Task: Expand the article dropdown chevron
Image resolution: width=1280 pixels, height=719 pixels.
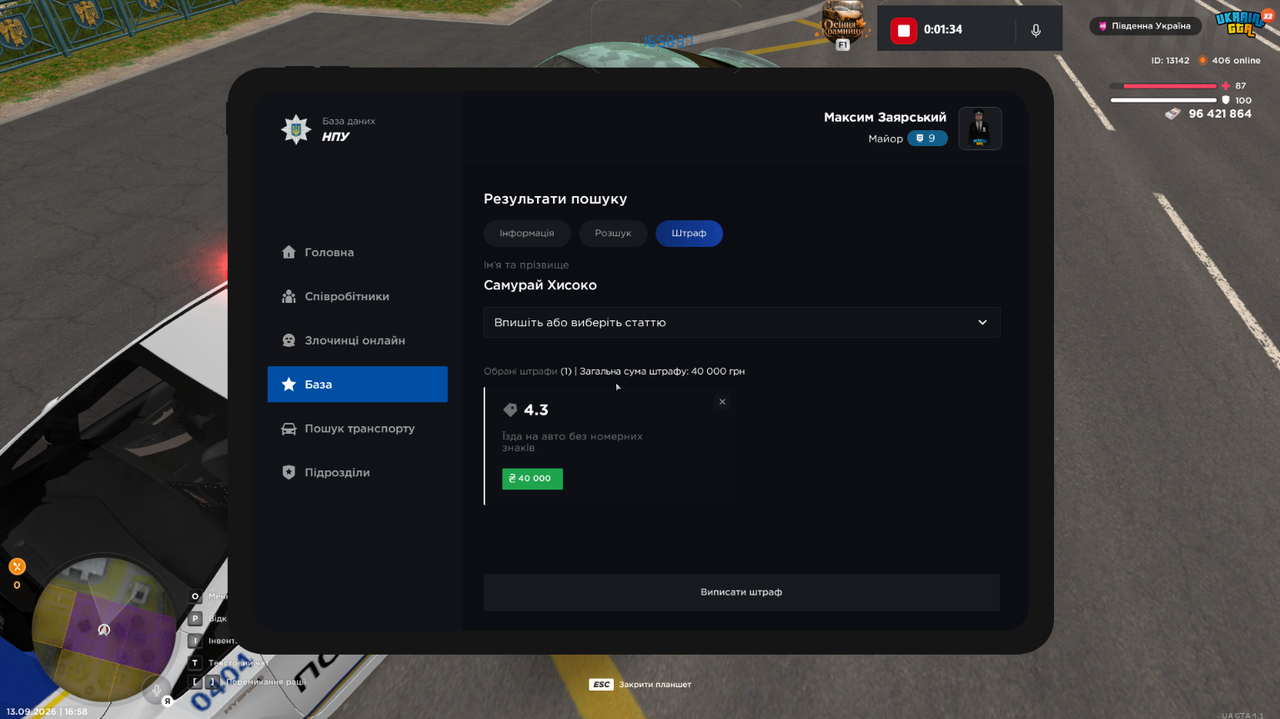Action: [x=982, y=323]
